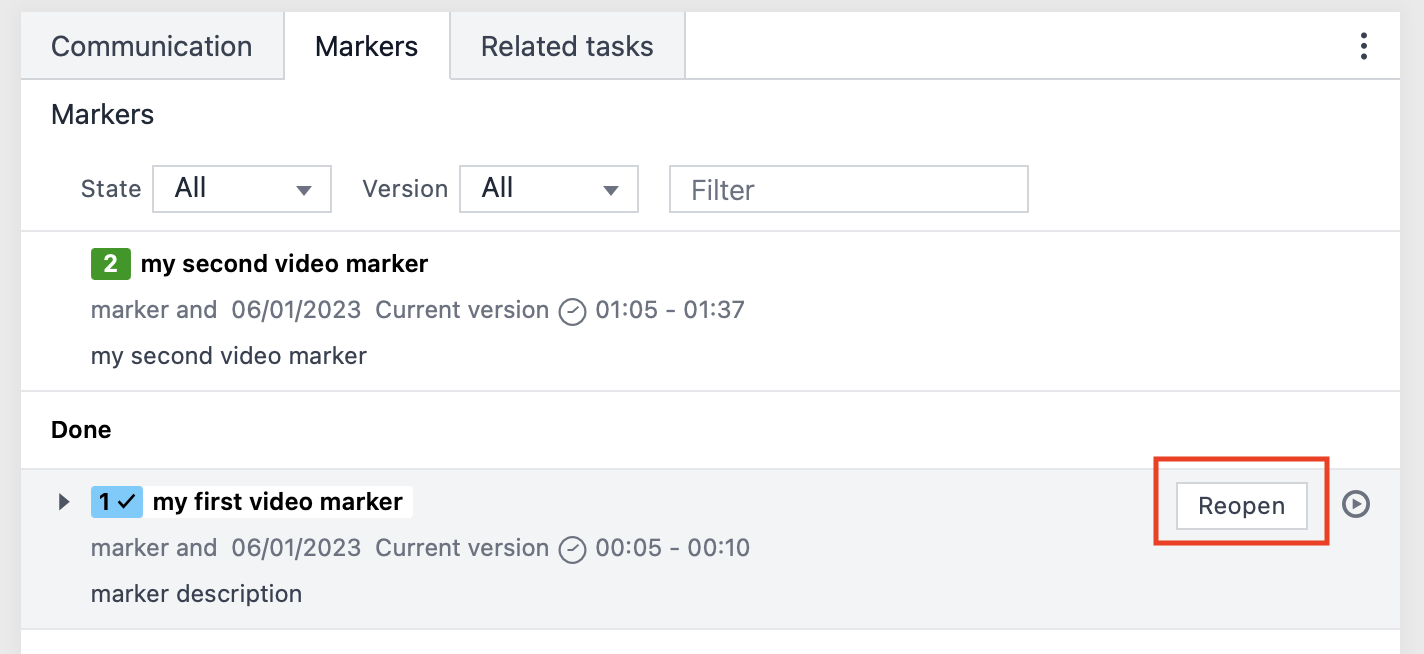Select the Markers tab

[x=366, y=45]
